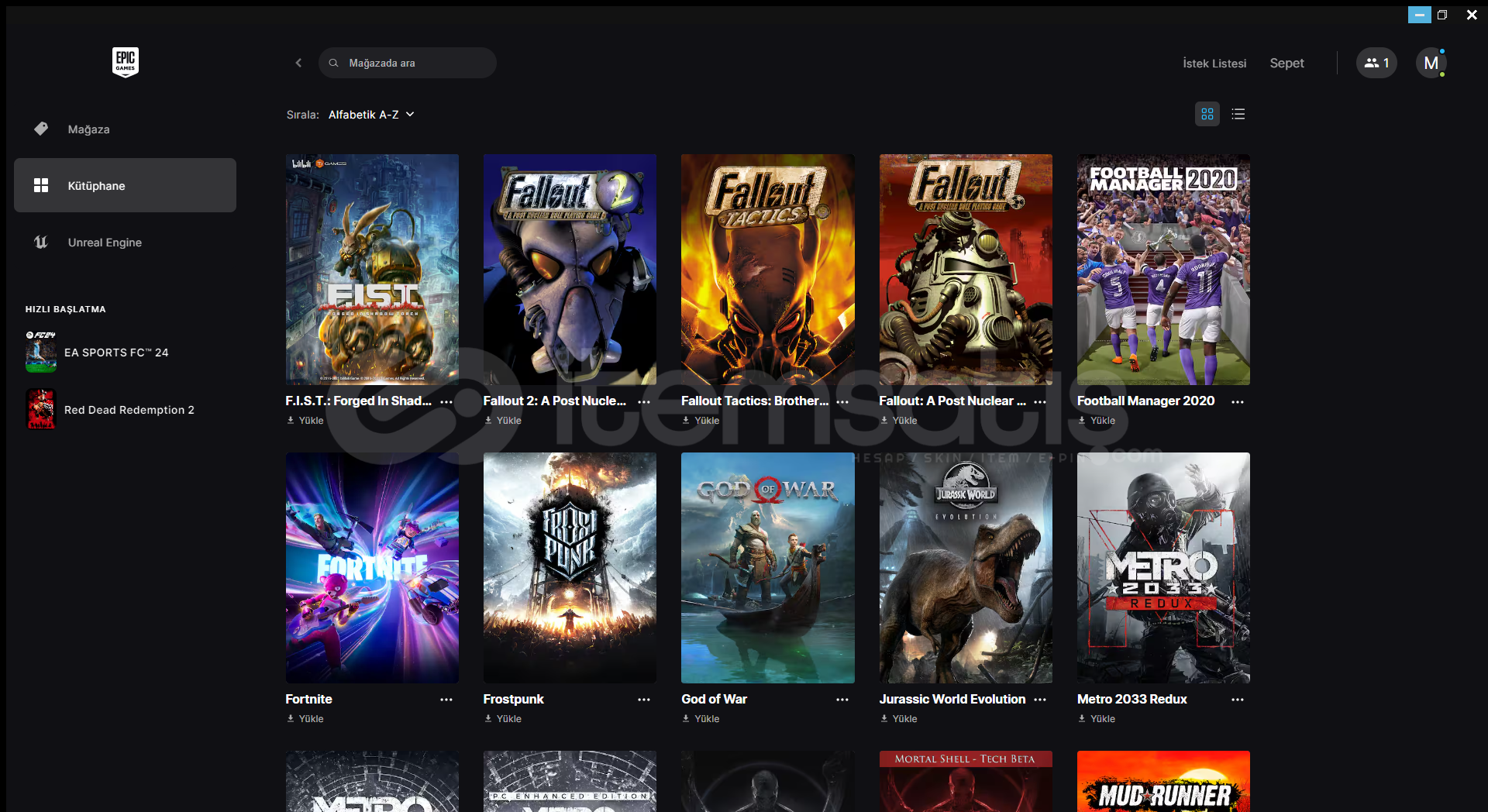Screen dimensions: 1488x812
Task: Install God of War via Yükle
Action: [701, 719]
